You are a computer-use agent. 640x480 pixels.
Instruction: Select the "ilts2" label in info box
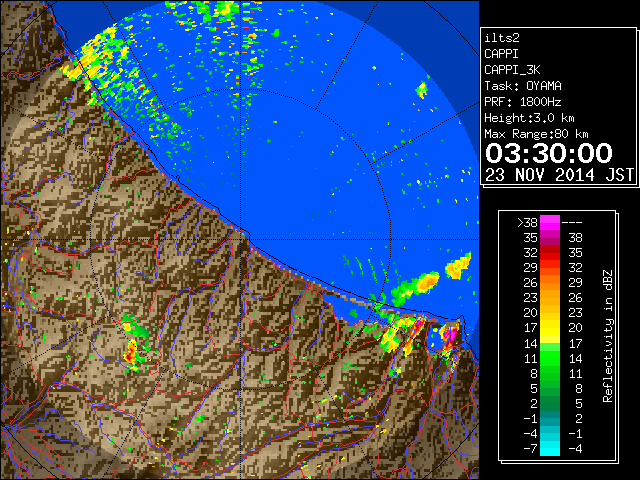click(x=502, y=38)
